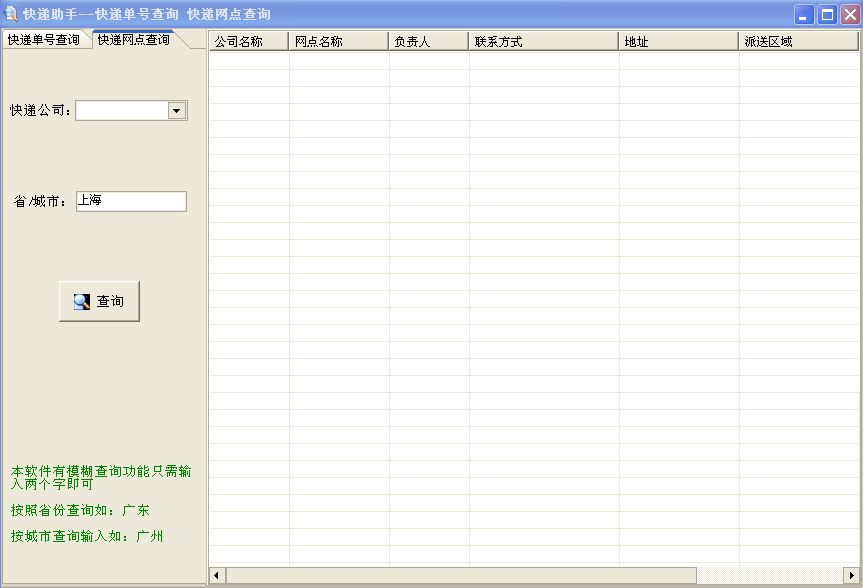Click the 联系方式 column header
The width and height of the screenshot is (863, 588).
(543, 41)
